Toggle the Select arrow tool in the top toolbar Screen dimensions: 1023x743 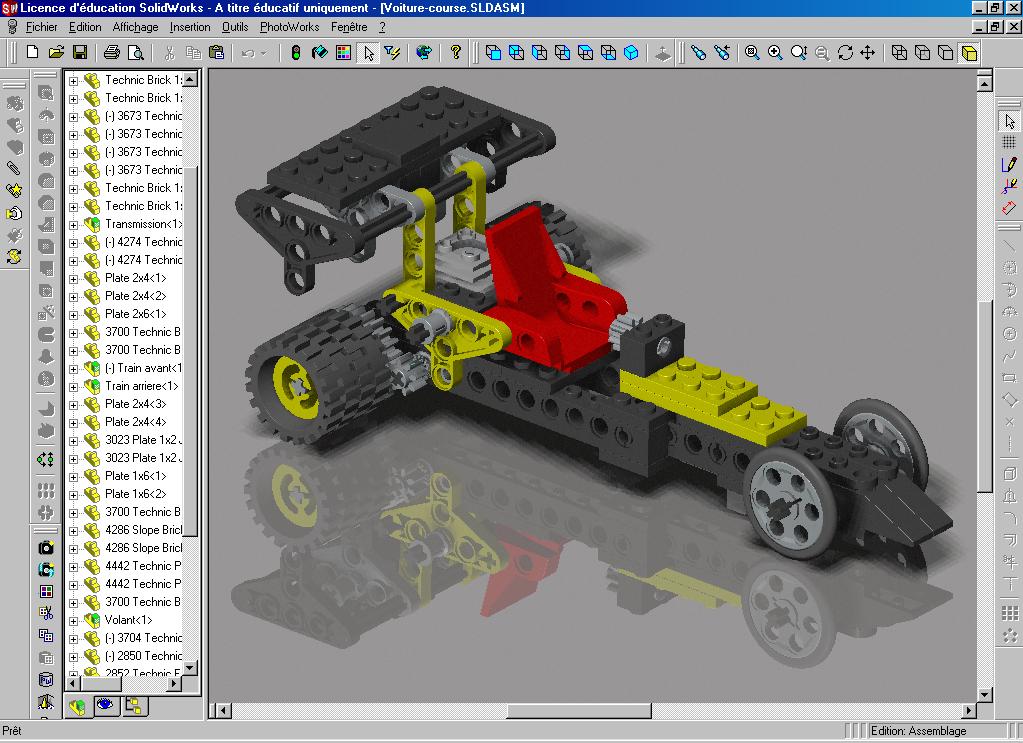point(369,53)
